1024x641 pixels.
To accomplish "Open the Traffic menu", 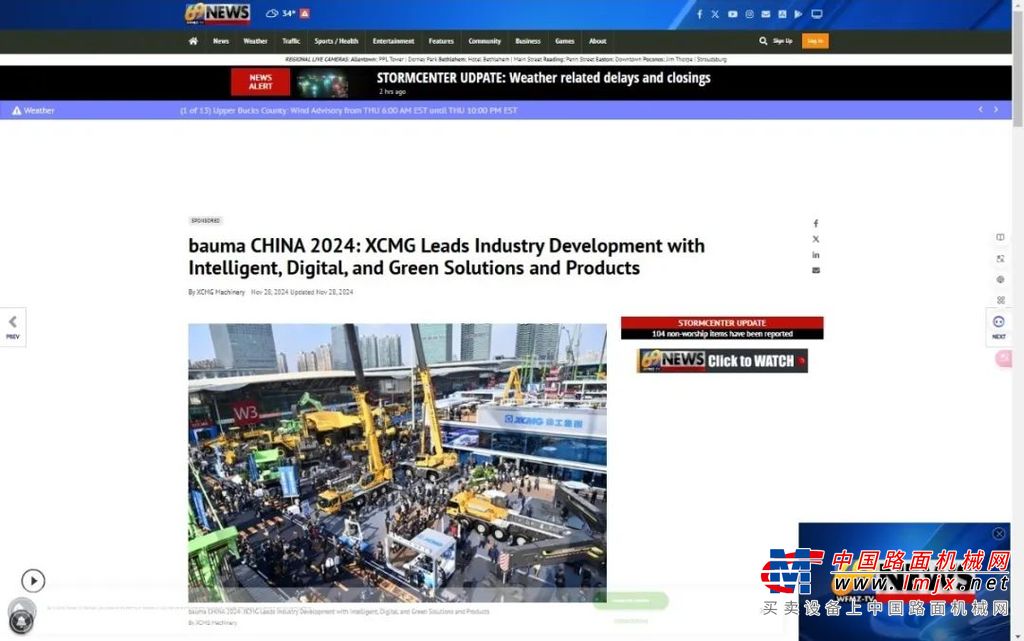I will coord(291,41).
